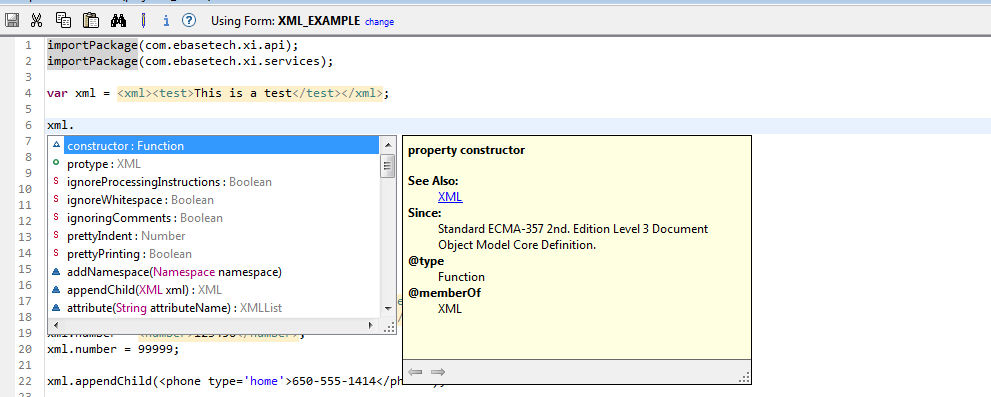This screenshot has width=991, height=397.
Task: Click the suggestion list scroll-down arrow
Action: [x=388, y=309]
